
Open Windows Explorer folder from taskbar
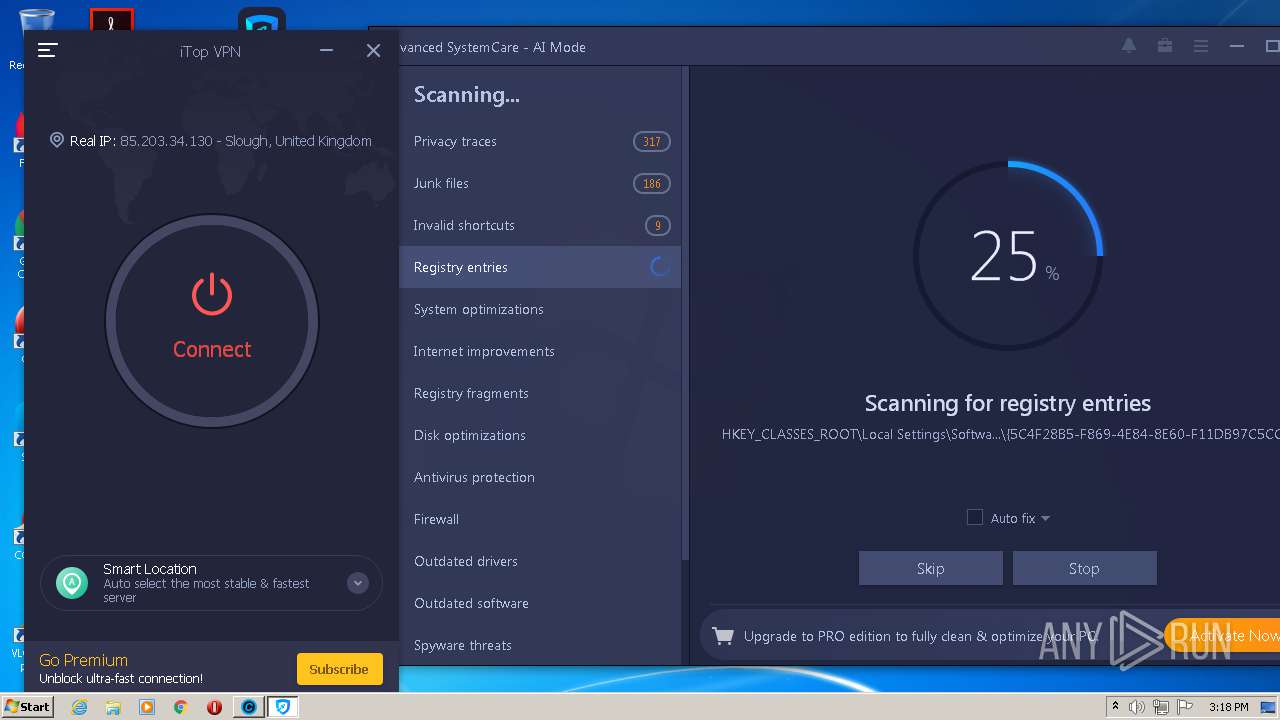coord(113,707)
